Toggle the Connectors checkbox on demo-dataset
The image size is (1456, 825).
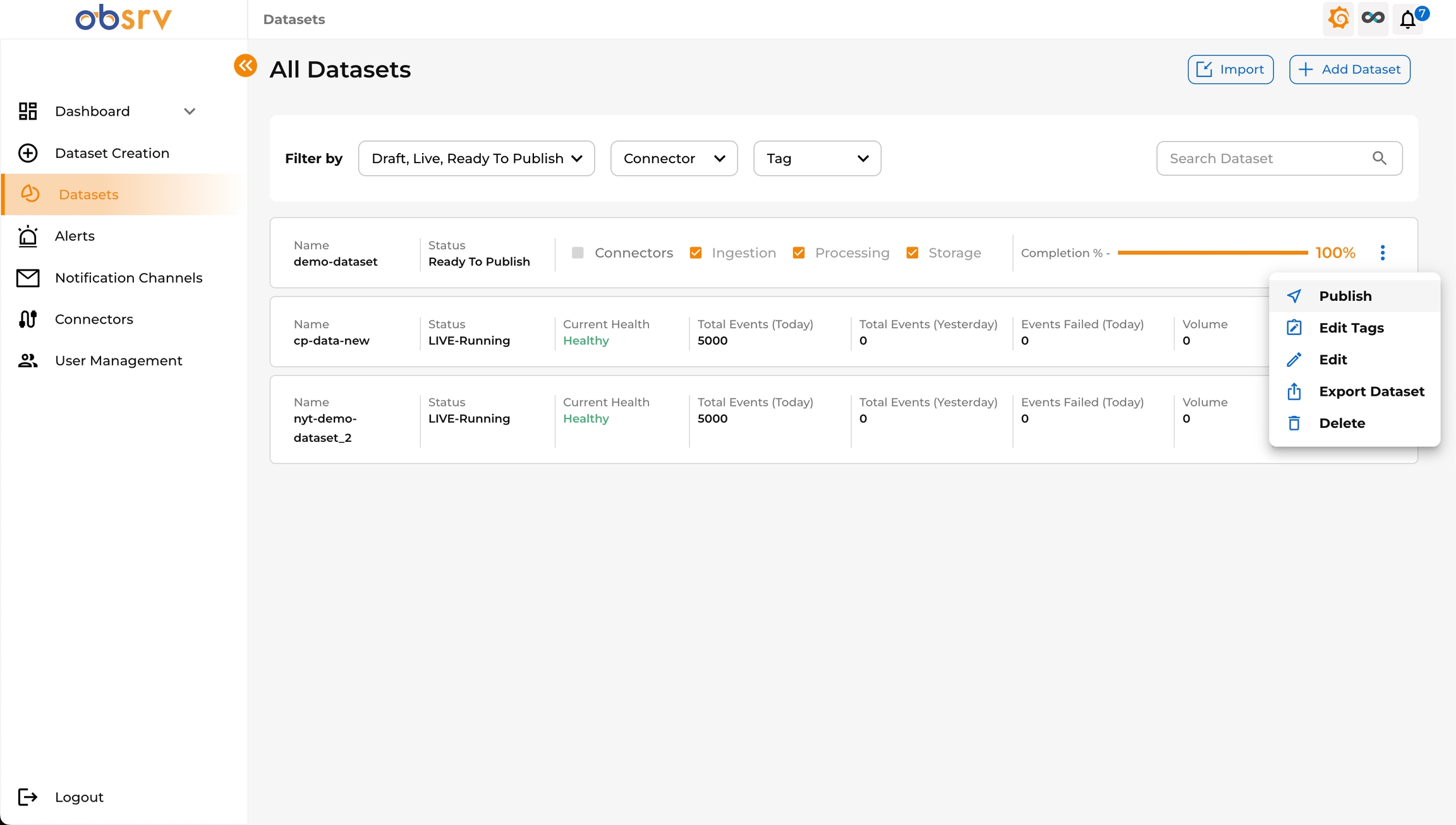(578, 253)
